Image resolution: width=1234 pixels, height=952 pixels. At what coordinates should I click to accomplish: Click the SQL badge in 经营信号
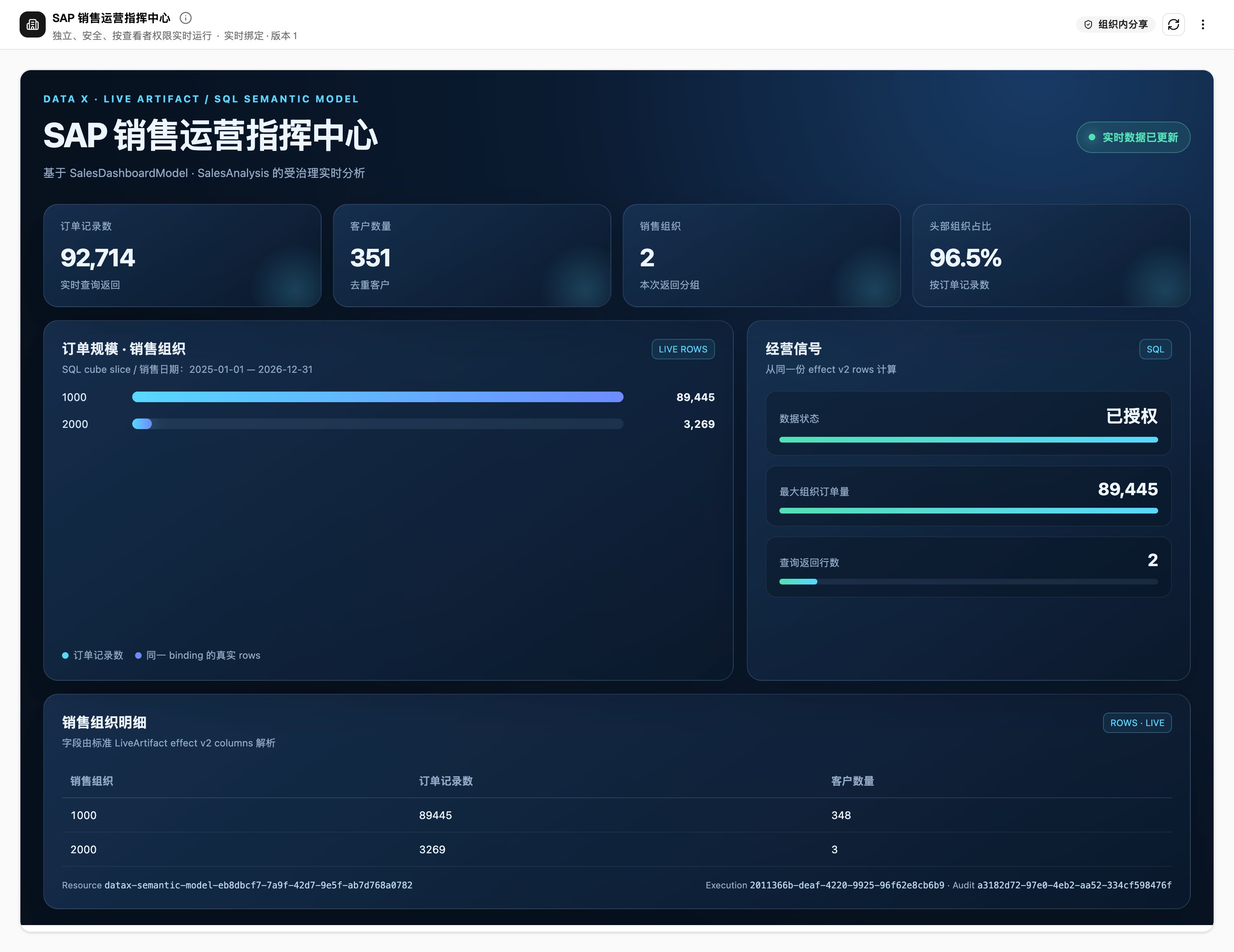click(x=1155, y=349)
